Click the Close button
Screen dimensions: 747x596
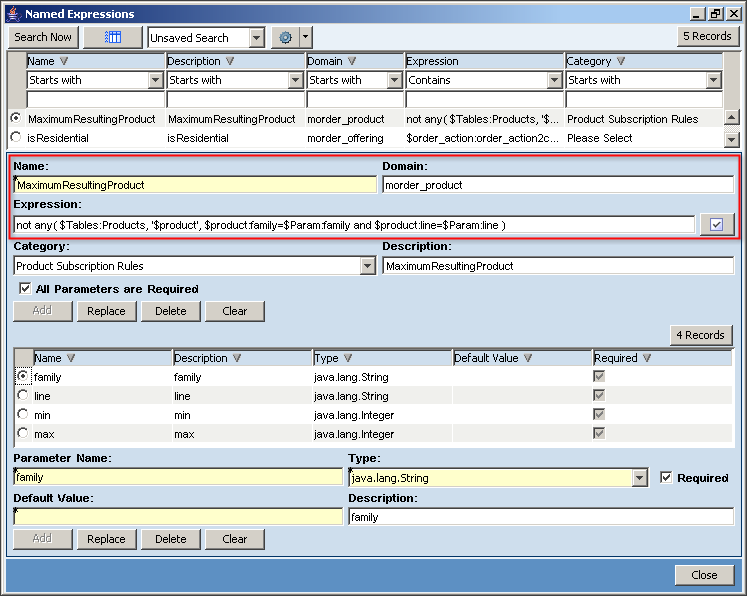(703, 575)
